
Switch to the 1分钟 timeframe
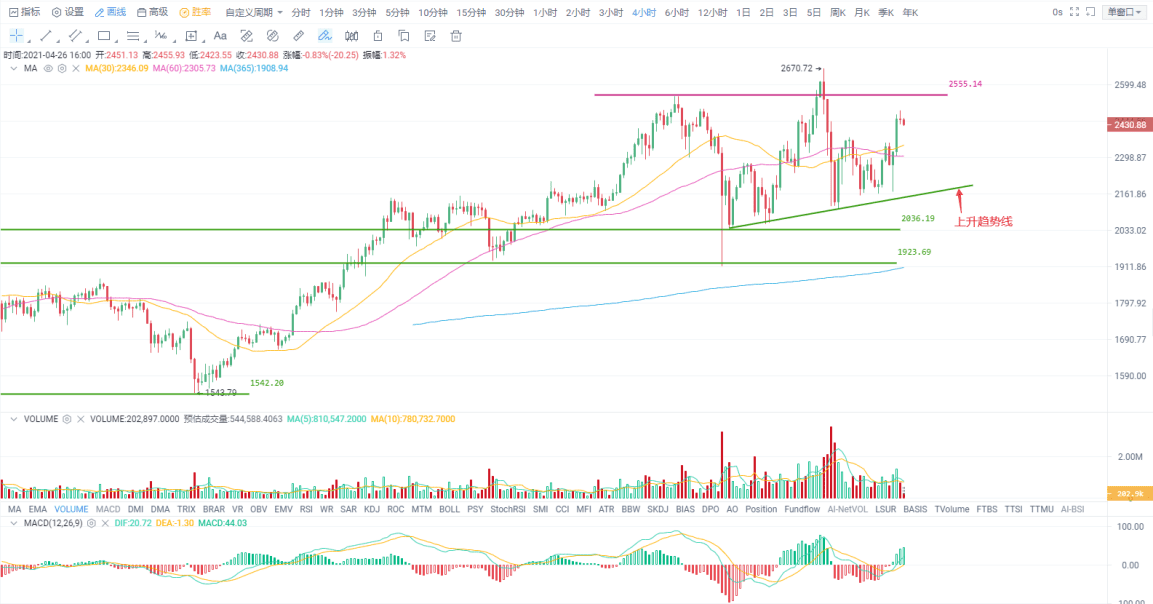click(x=331, y=13)
